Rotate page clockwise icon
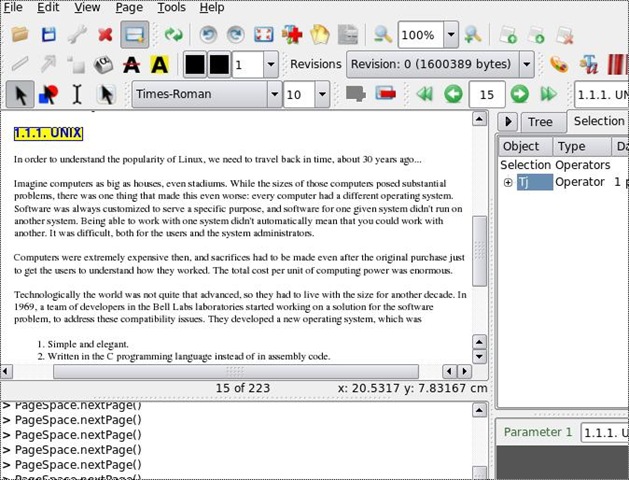Image resolution: width=629 pixels, height=480 pixels. (x=235, y=35)
